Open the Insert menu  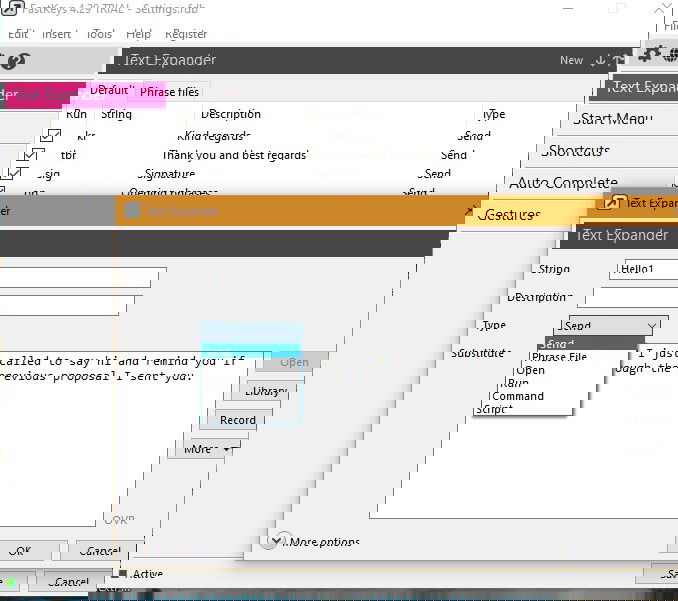tap(58, 34)
